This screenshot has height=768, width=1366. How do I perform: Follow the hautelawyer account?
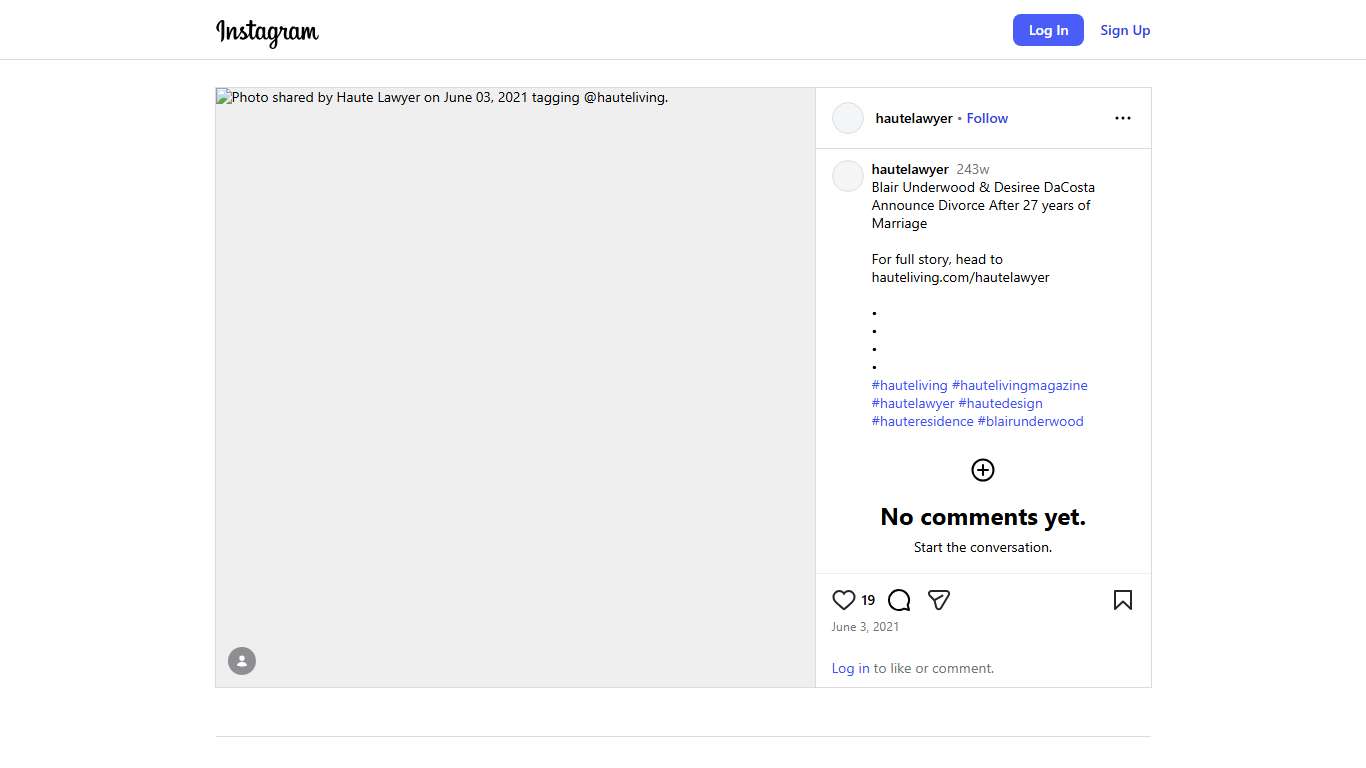987,118
